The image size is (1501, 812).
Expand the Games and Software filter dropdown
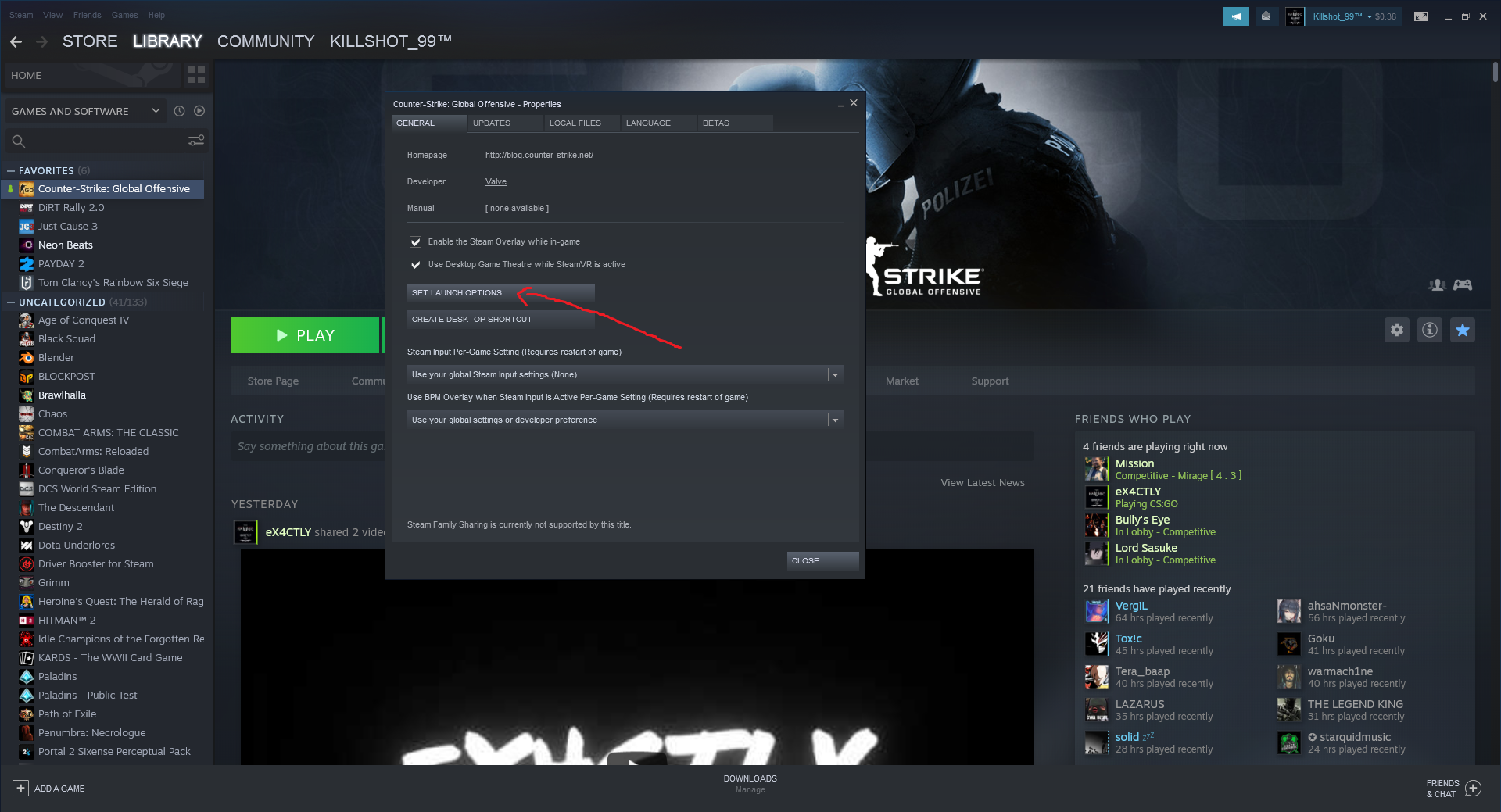point(86,111)
